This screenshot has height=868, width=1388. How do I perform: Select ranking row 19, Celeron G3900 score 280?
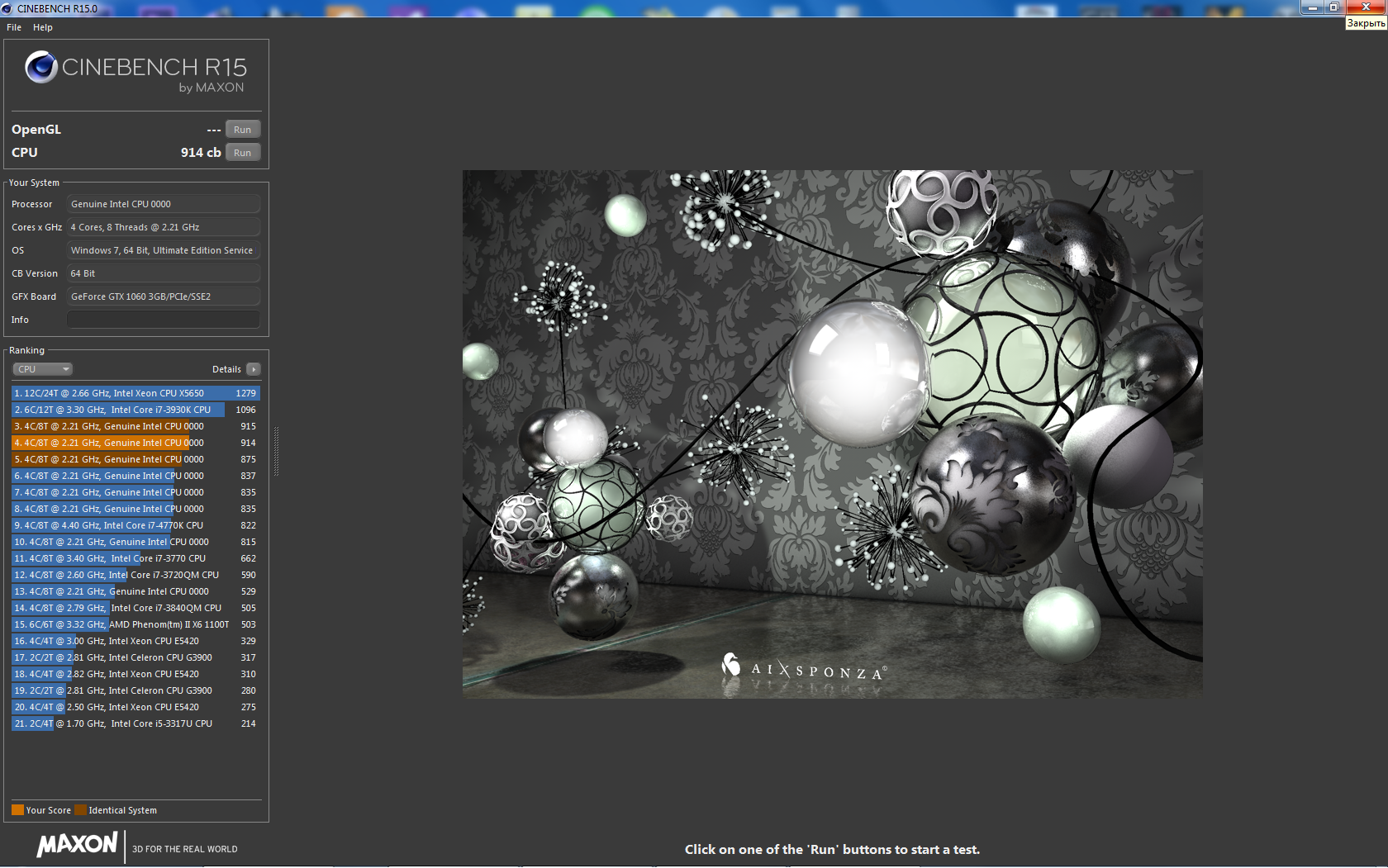(x=135, y=690)
